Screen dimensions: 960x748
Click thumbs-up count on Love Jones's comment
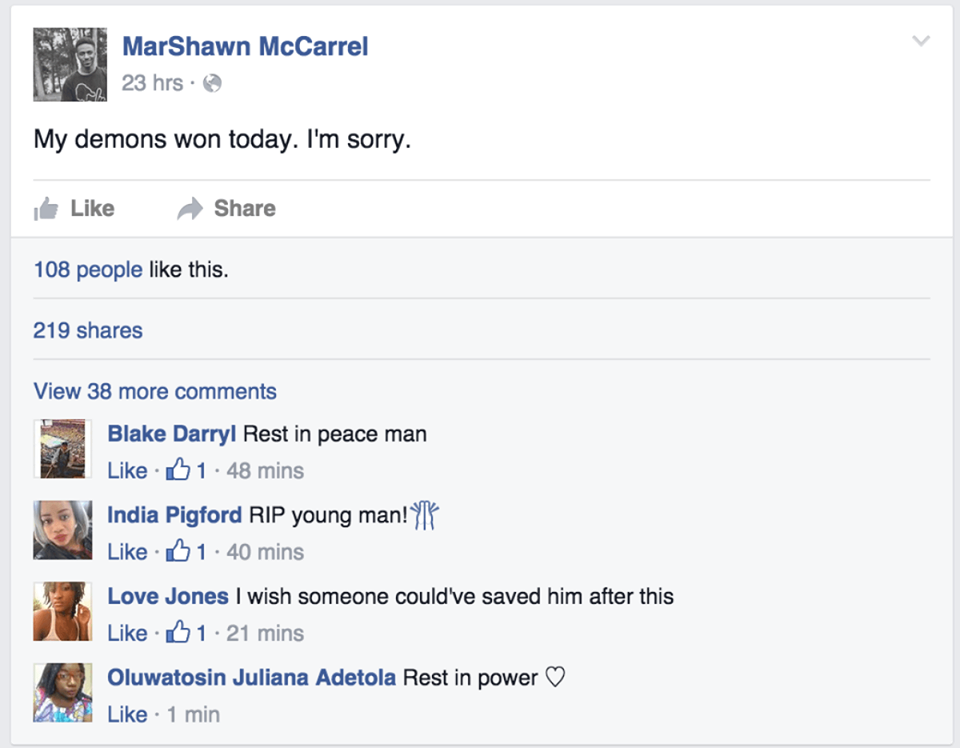[x=186, y=632]
